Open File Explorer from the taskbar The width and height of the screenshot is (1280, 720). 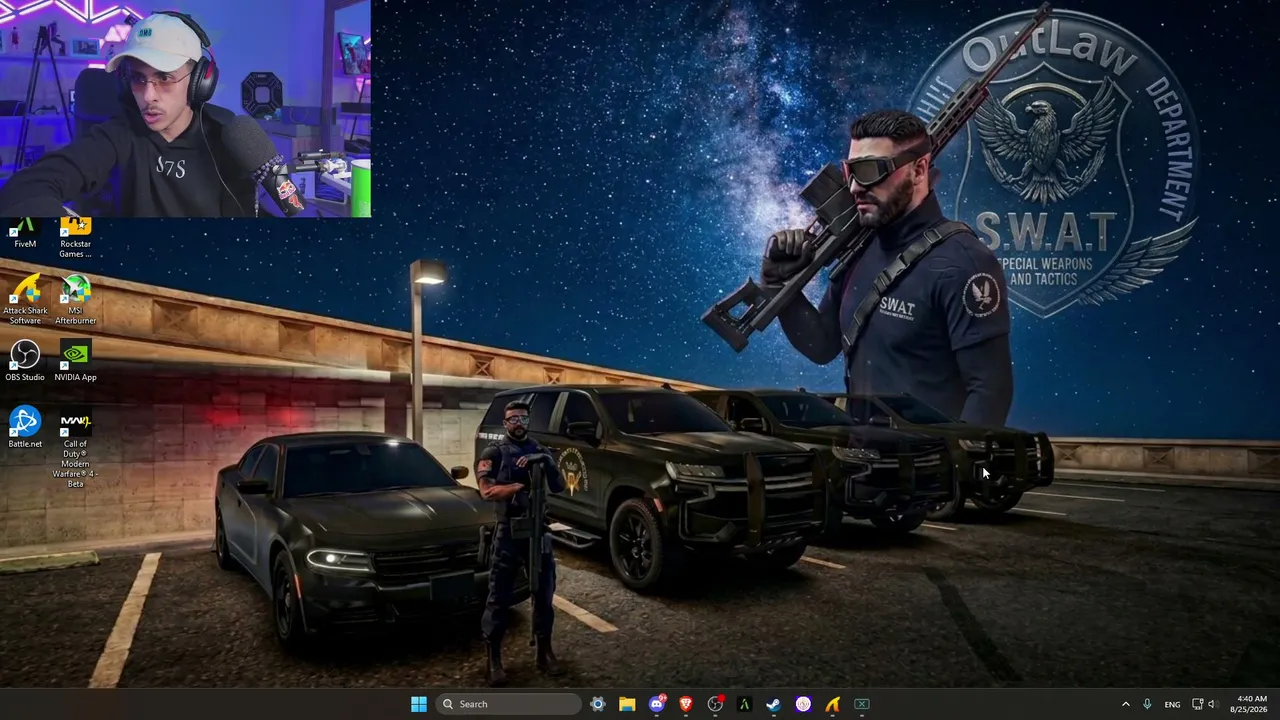627,704
